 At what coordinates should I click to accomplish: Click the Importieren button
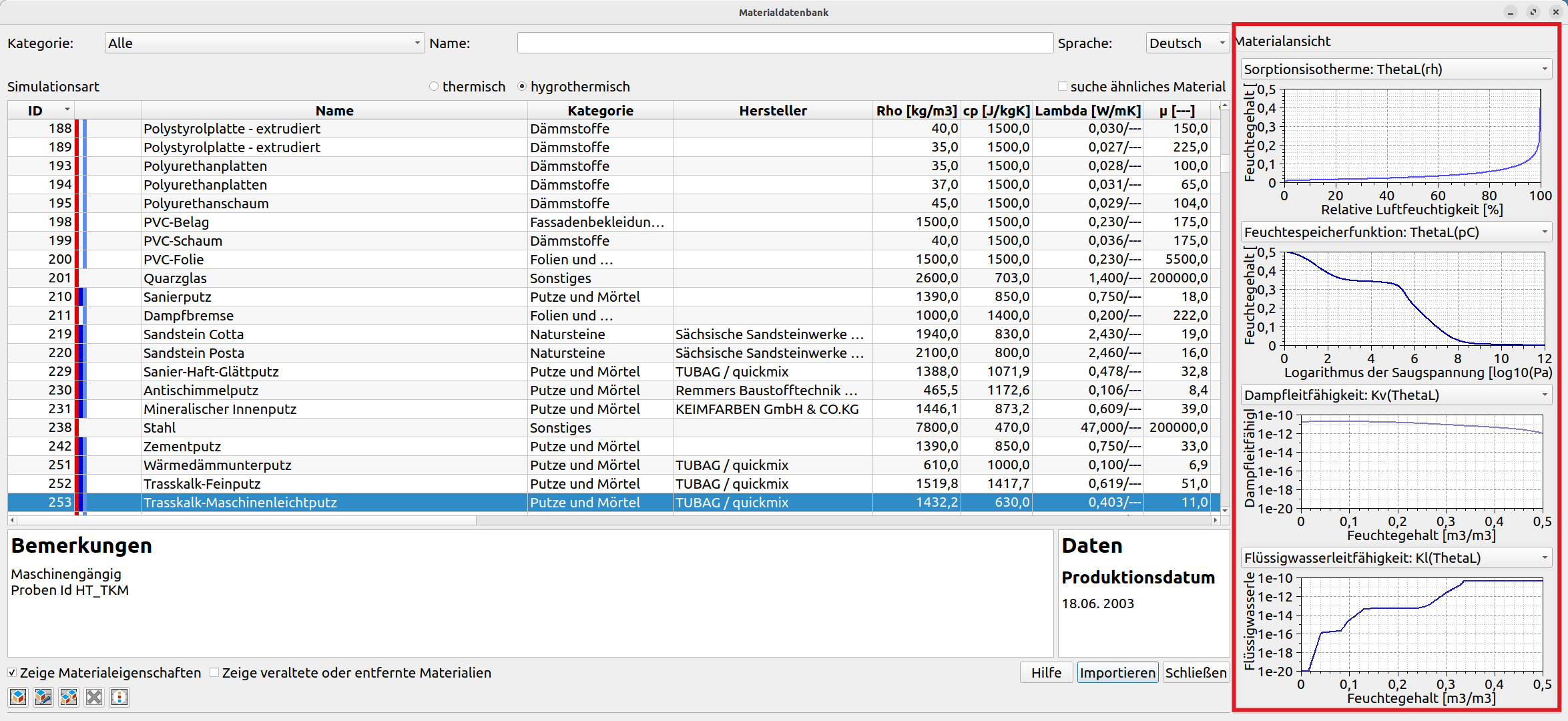(1117, 673)
